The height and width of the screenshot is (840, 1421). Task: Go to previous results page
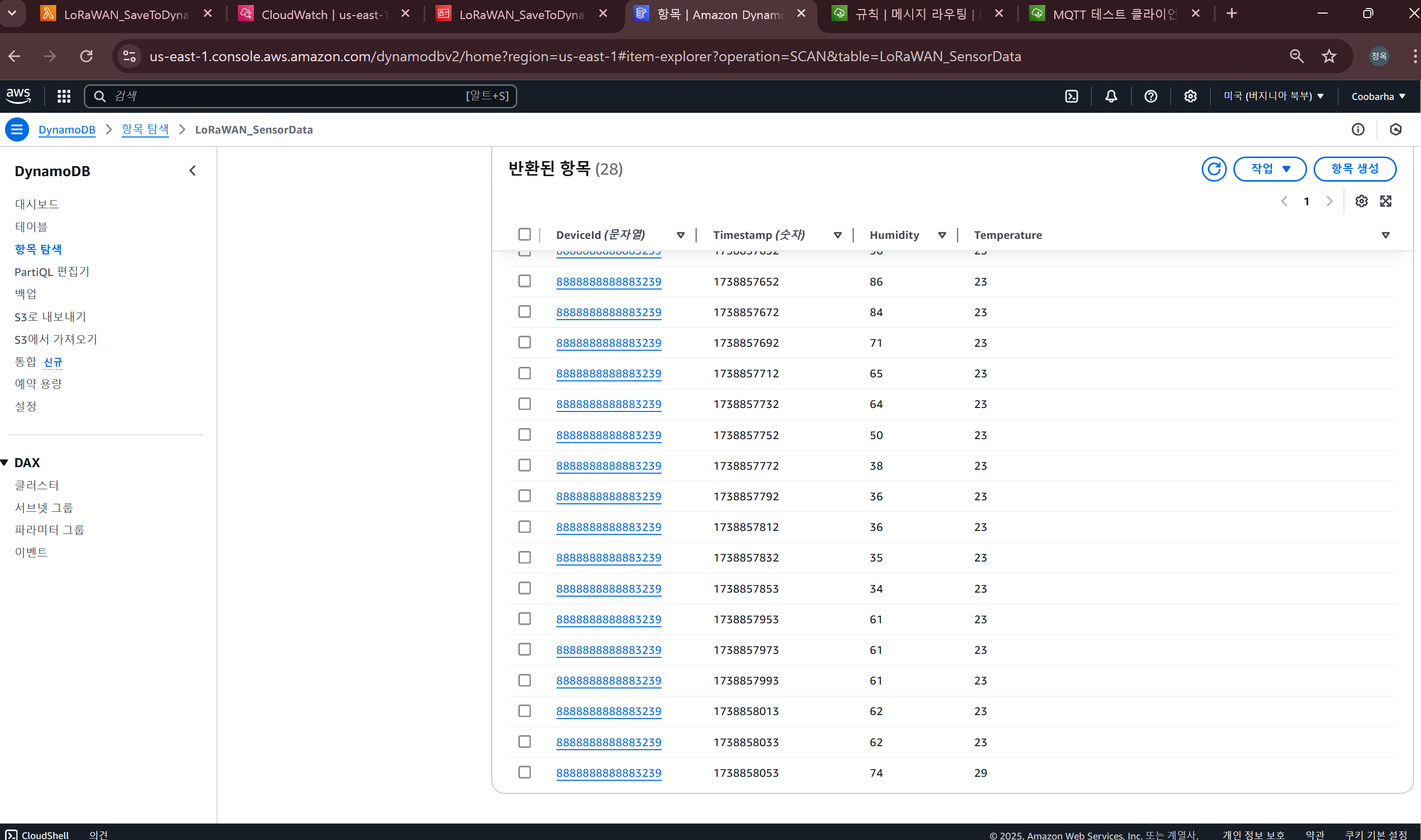click(x=1284, y=201)
